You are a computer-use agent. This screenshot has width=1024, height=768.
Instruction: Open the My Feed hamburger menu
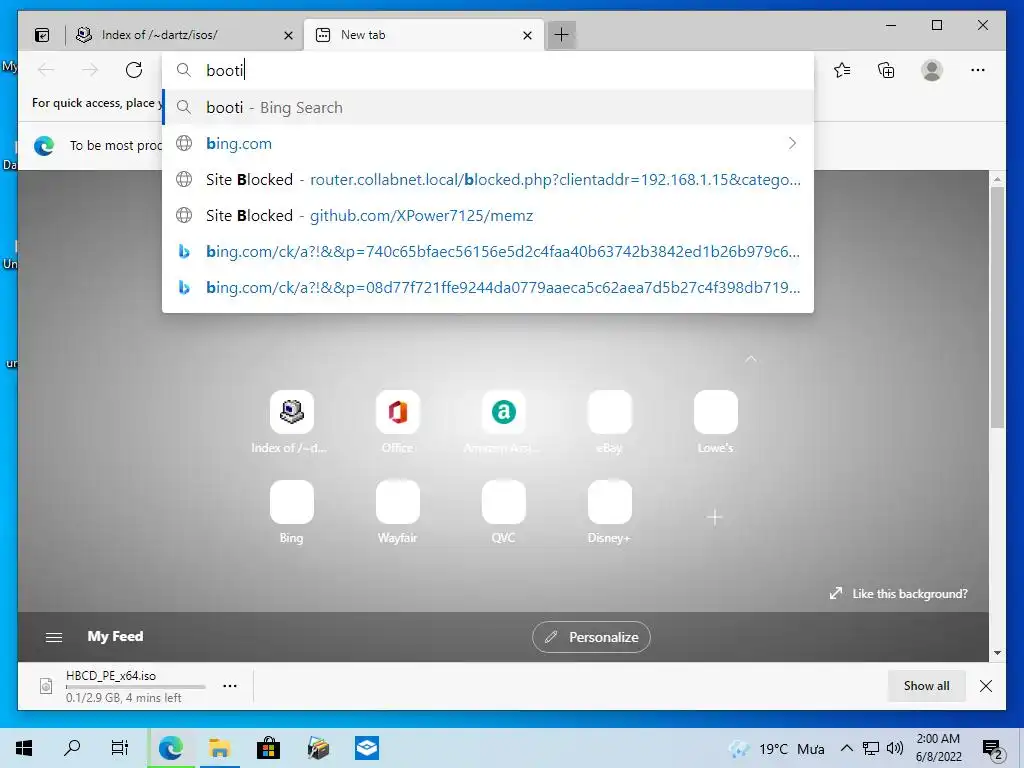coord(54,637)
